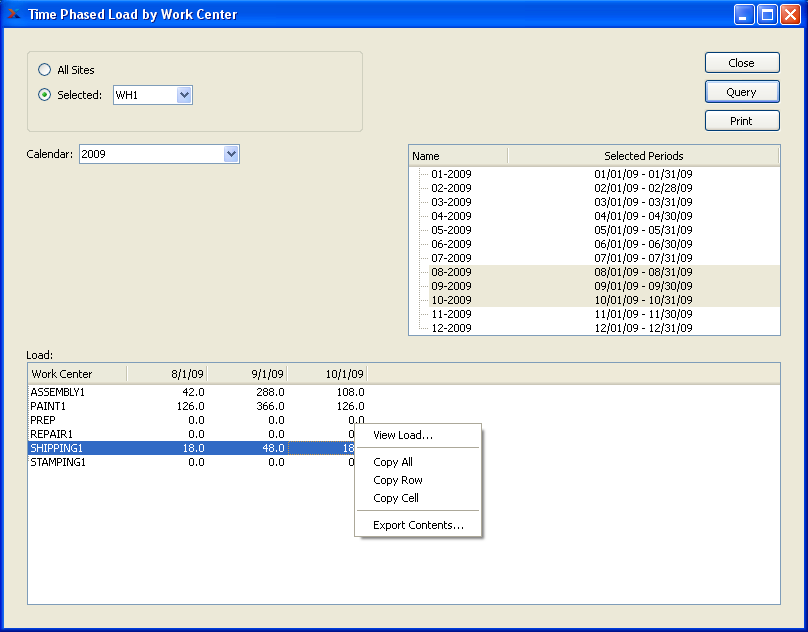Select Copy All in context menu

click(x=393, y=462)
